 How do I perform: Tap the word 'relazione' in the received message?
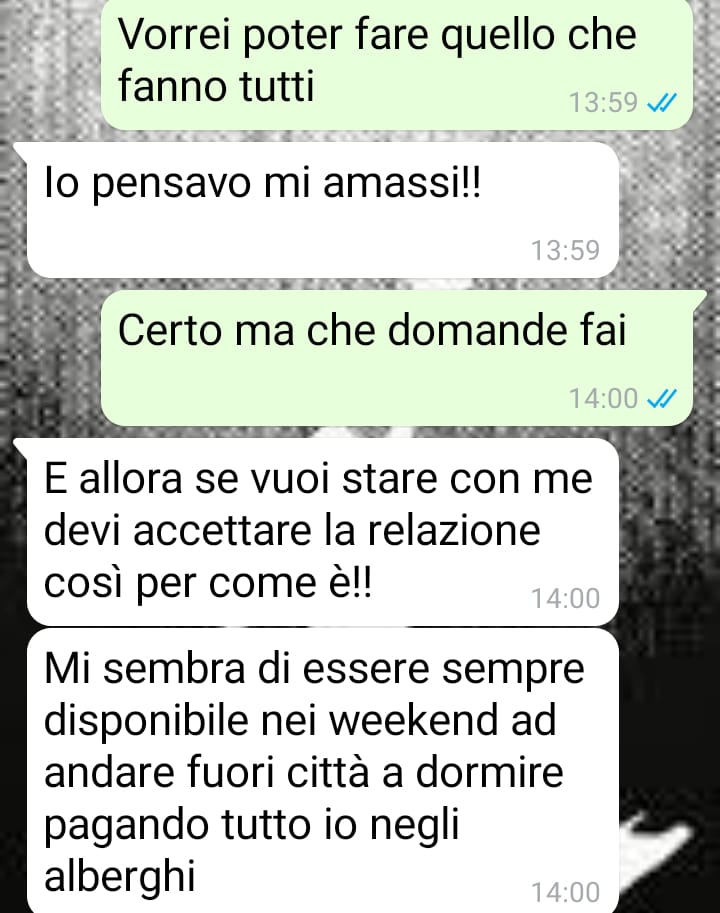tap(454, 530)
